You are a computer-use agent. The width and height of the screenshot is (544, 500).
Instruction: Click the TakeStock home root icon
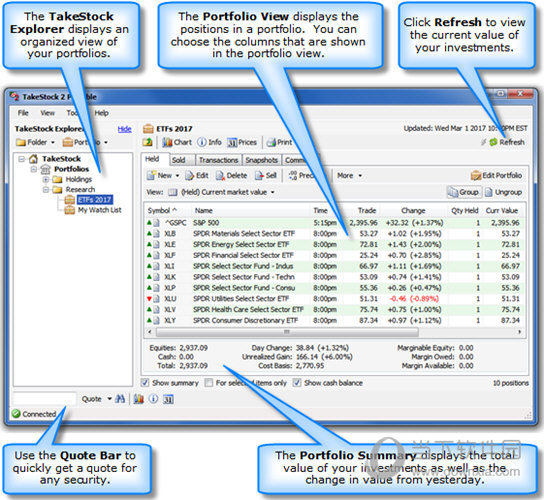click(x=33, y=159)
